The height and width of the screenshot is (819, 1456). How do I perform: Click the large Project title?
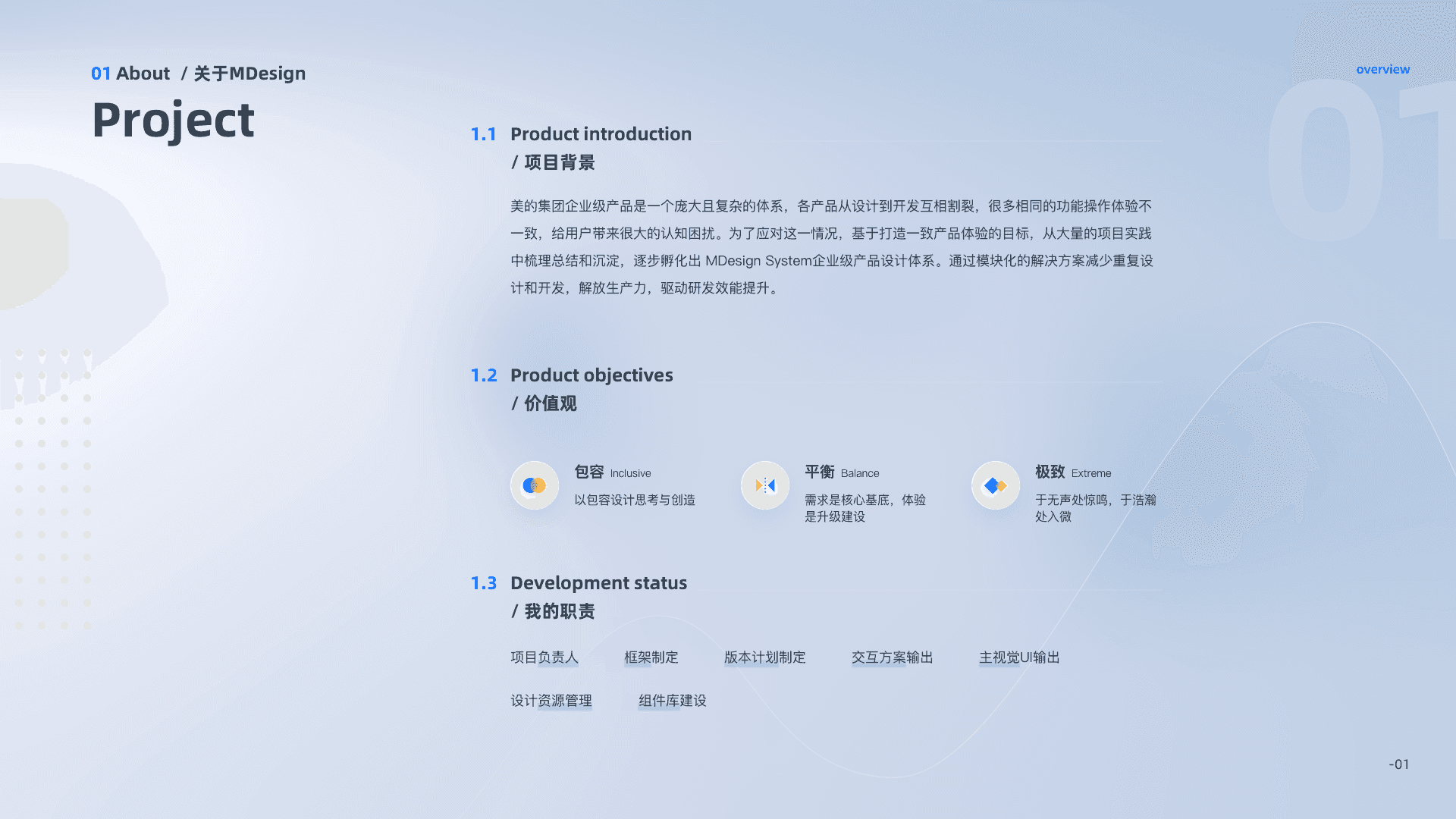173,121
